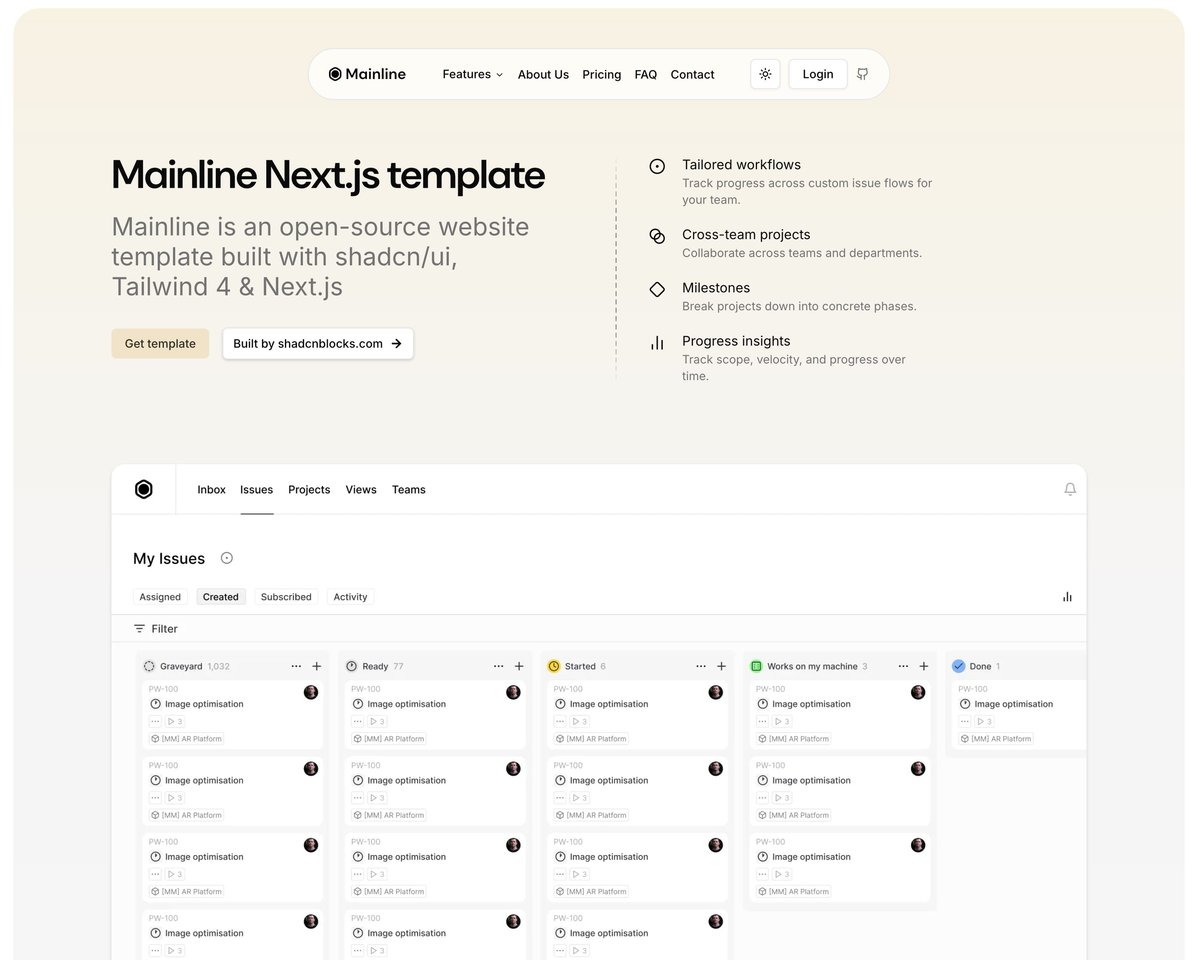Open the Inbox tab in dashboard
1198x960 pixels.
(x=212, y=489)
